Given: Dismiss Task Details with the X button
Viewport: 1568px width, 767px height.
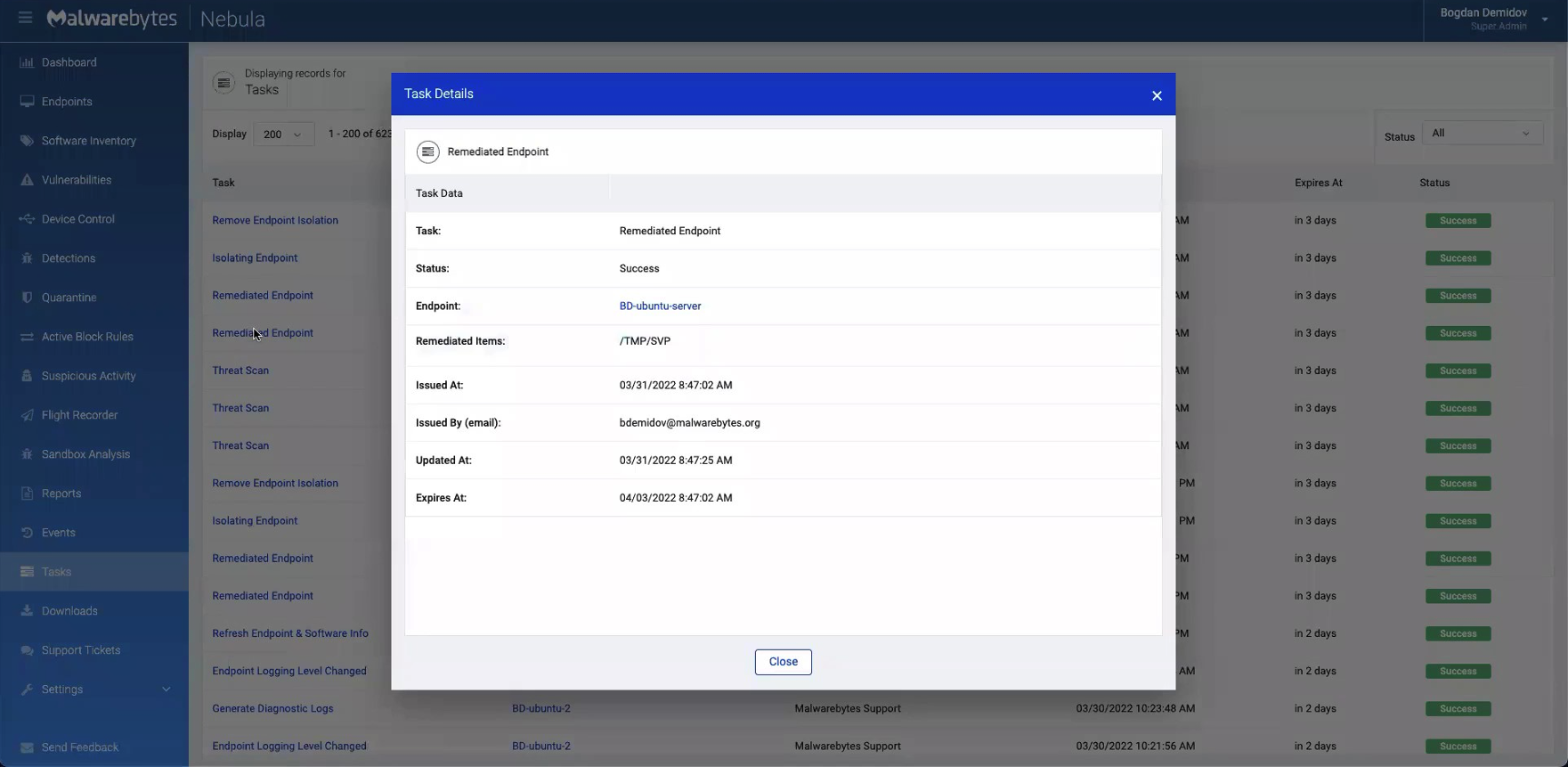Looking at the screenshot, I should [x=1157, y=95].
